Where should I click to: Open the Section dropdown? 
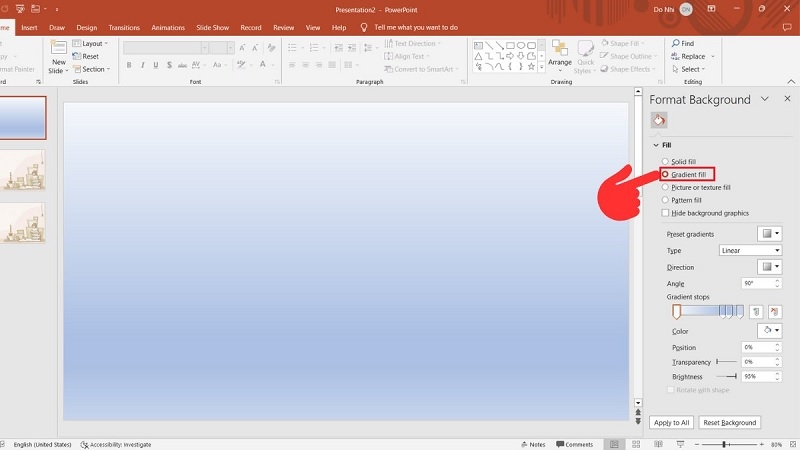91,69
